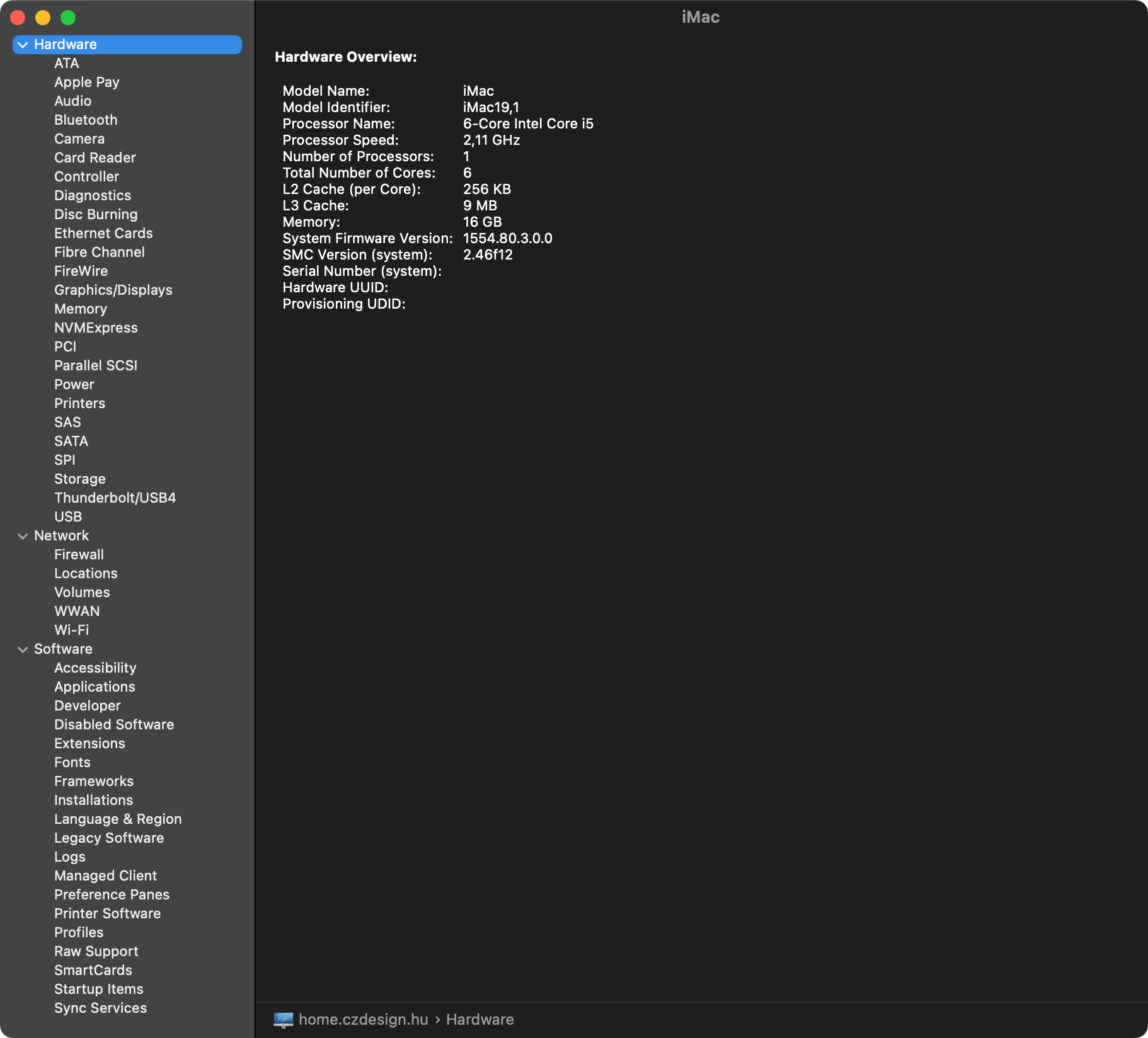
Task: Select NVMExpress in the sidebar
Action: tap(96, 328)
